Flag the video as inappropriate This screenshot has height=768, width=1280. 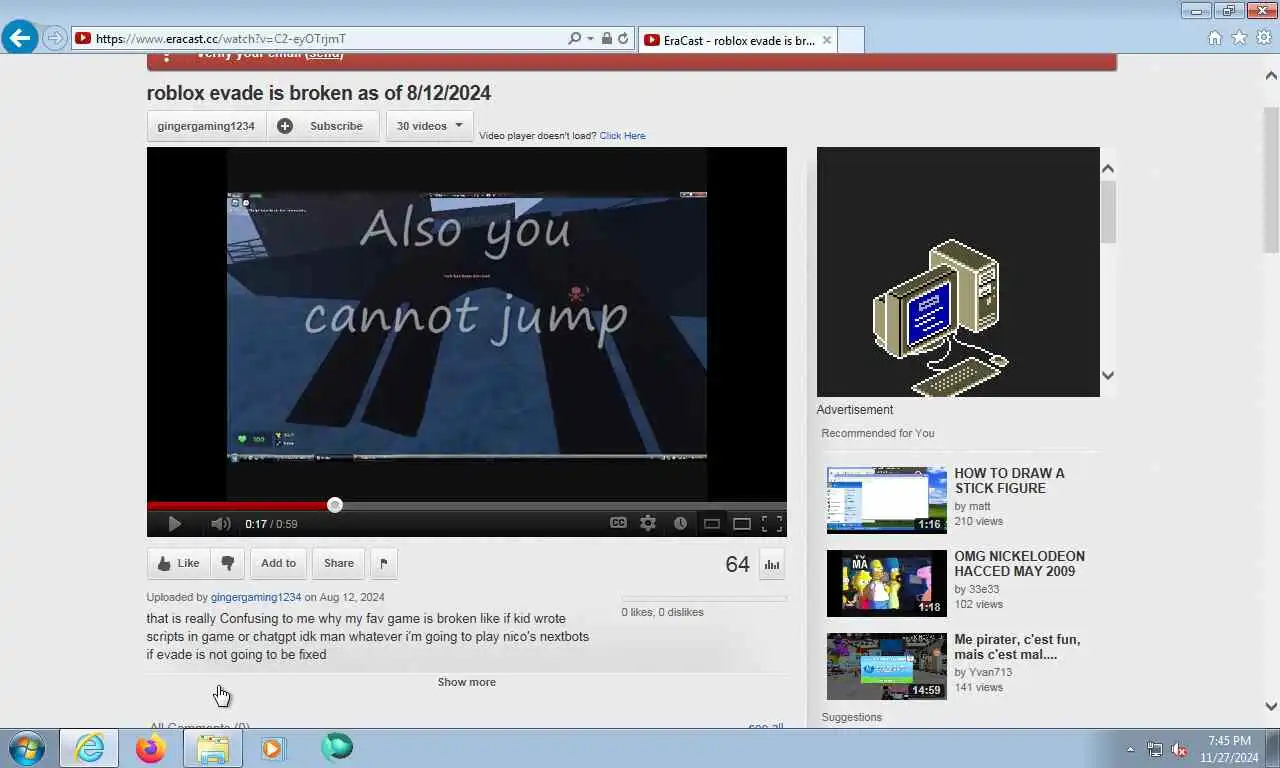[x=384, y=563]
